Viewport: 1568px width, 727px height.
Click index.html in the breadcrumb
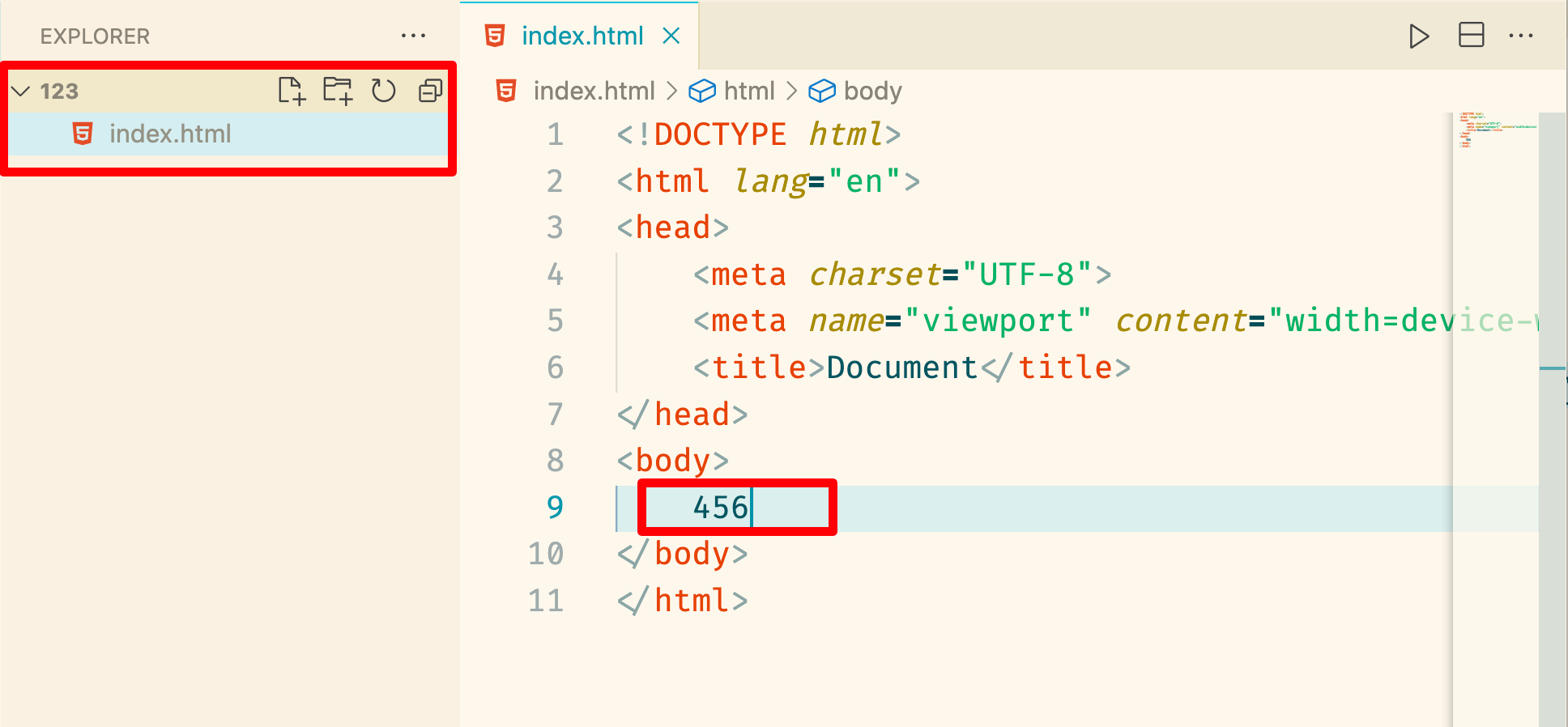coord(594,91)
